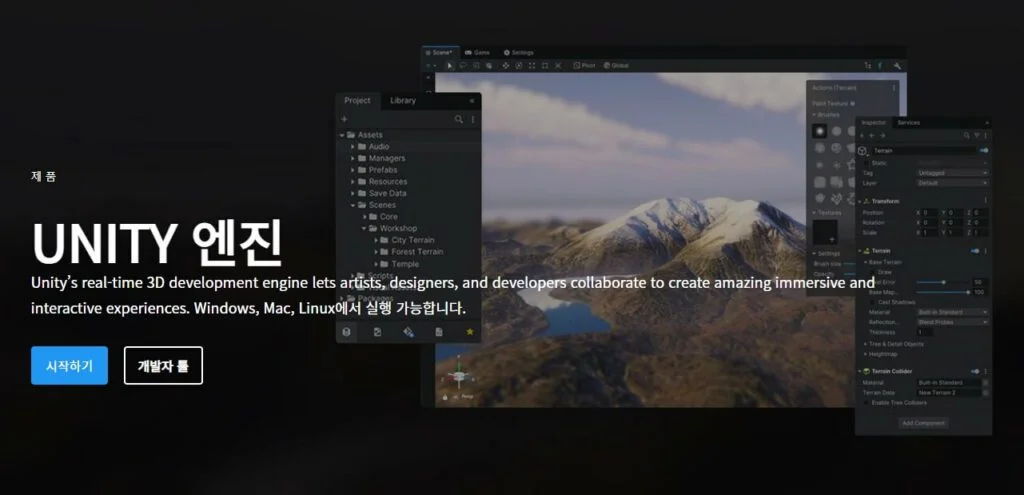Click the blue 시작하기 button
Screen dimensions: 1024x495
[x=69, y=366]
